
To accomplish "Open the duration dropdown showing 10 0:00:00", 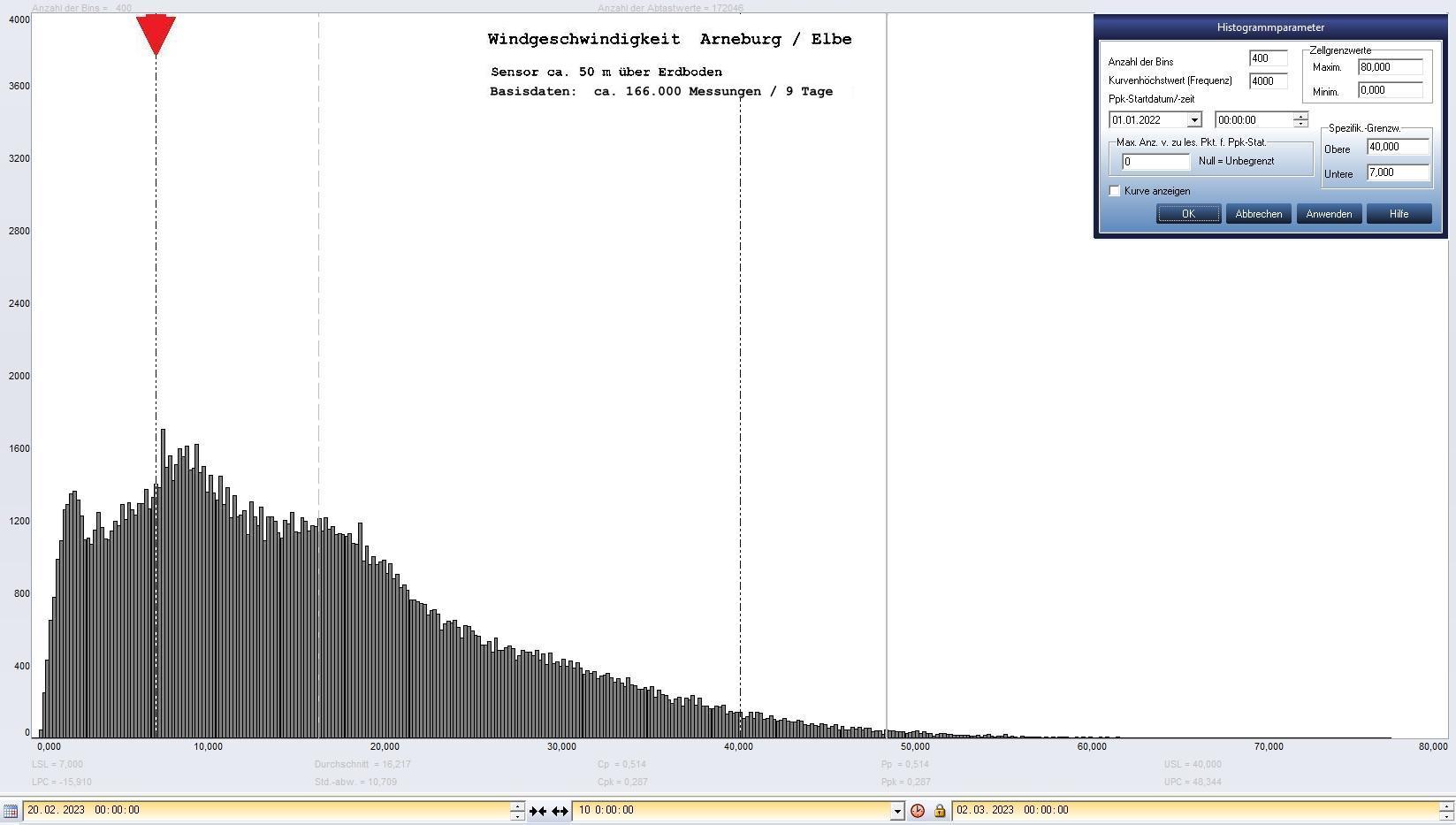I will 897,811.
